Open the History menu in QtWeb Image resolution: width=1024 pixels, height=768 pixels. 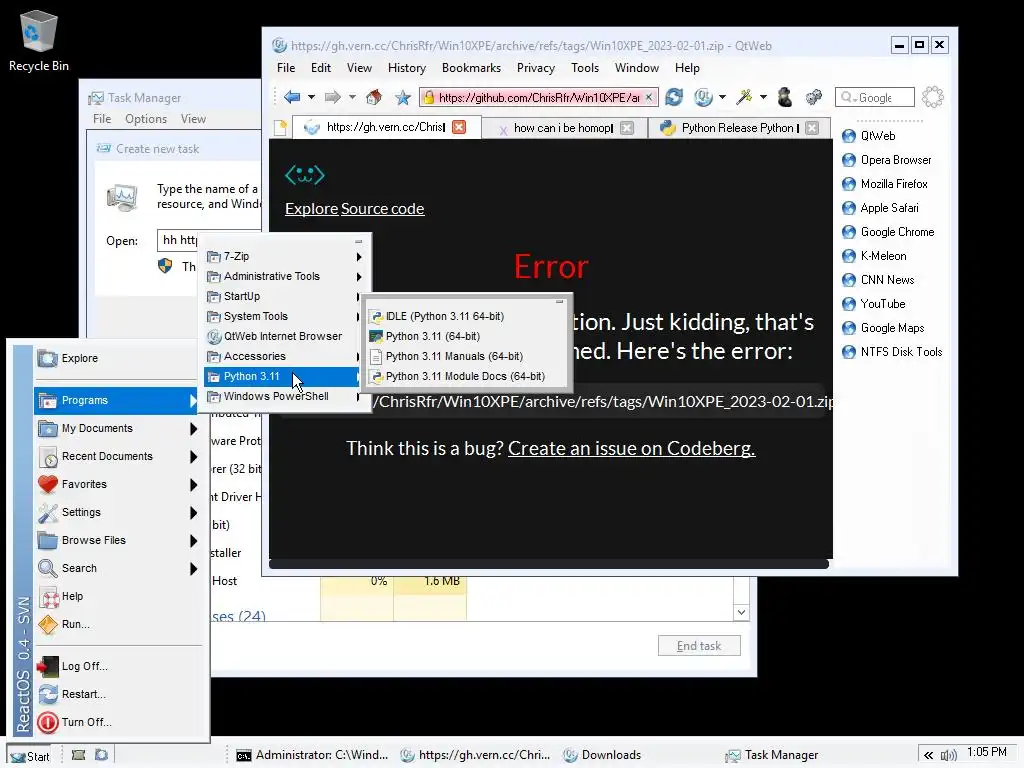tap(407, 68)
